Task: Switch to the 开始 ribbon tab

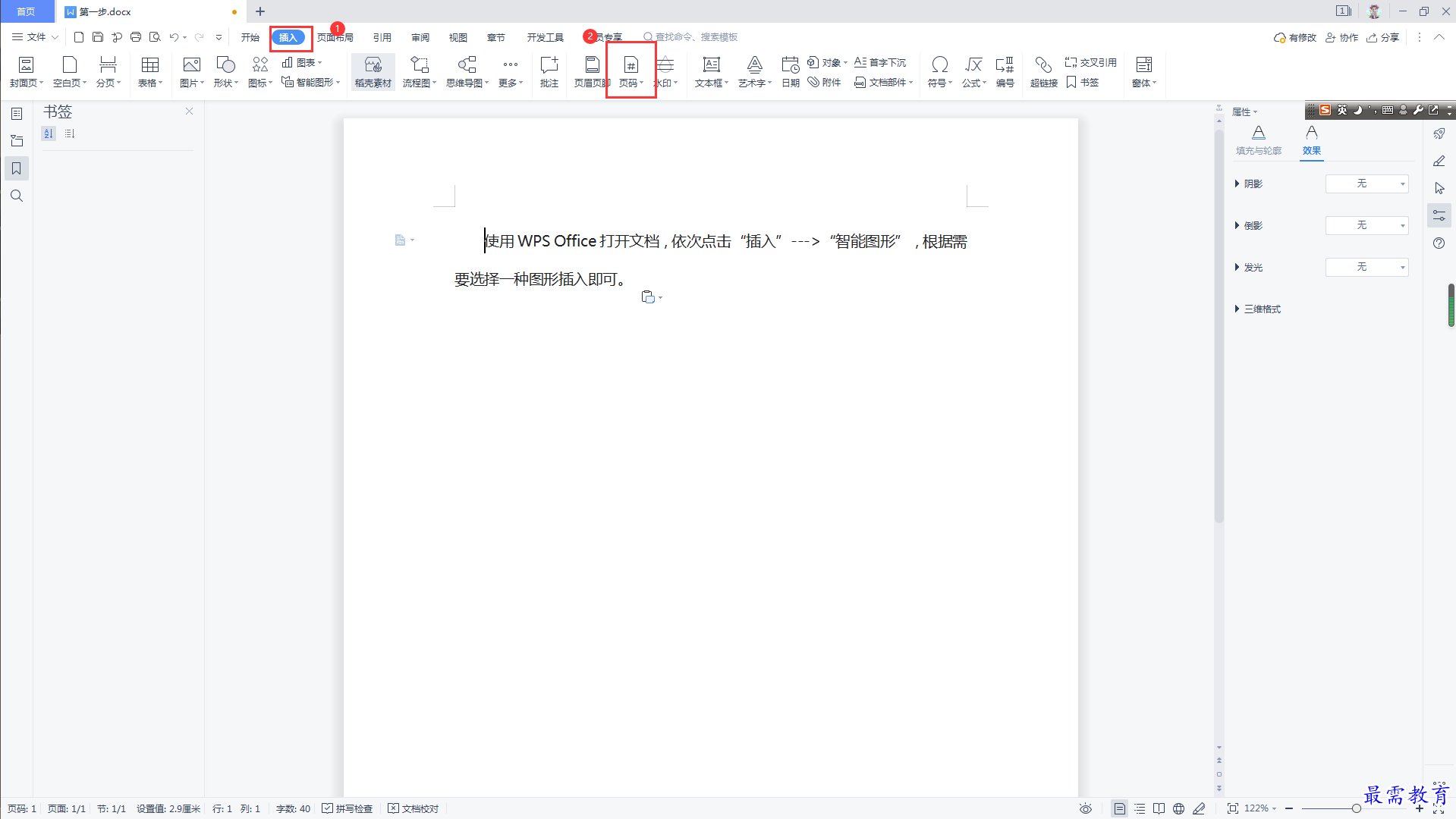Action: point(250,37)
